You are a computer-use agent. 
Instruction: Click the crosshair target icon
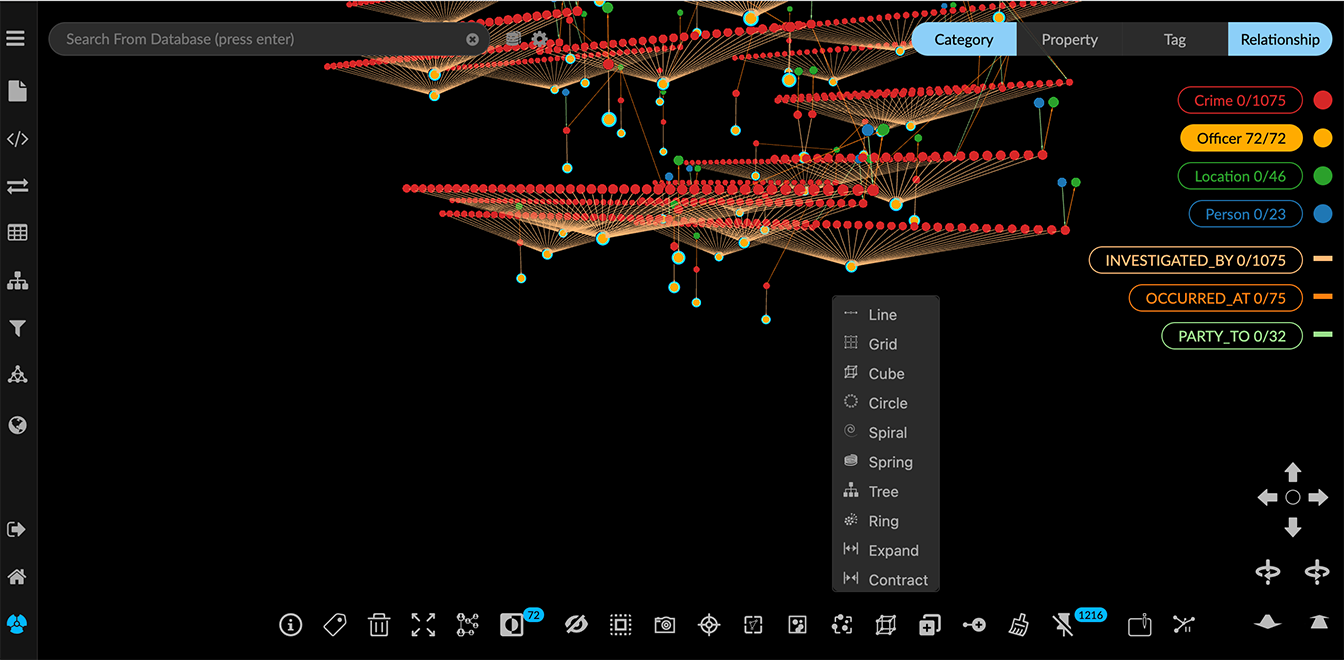click(x=709, y=625)
